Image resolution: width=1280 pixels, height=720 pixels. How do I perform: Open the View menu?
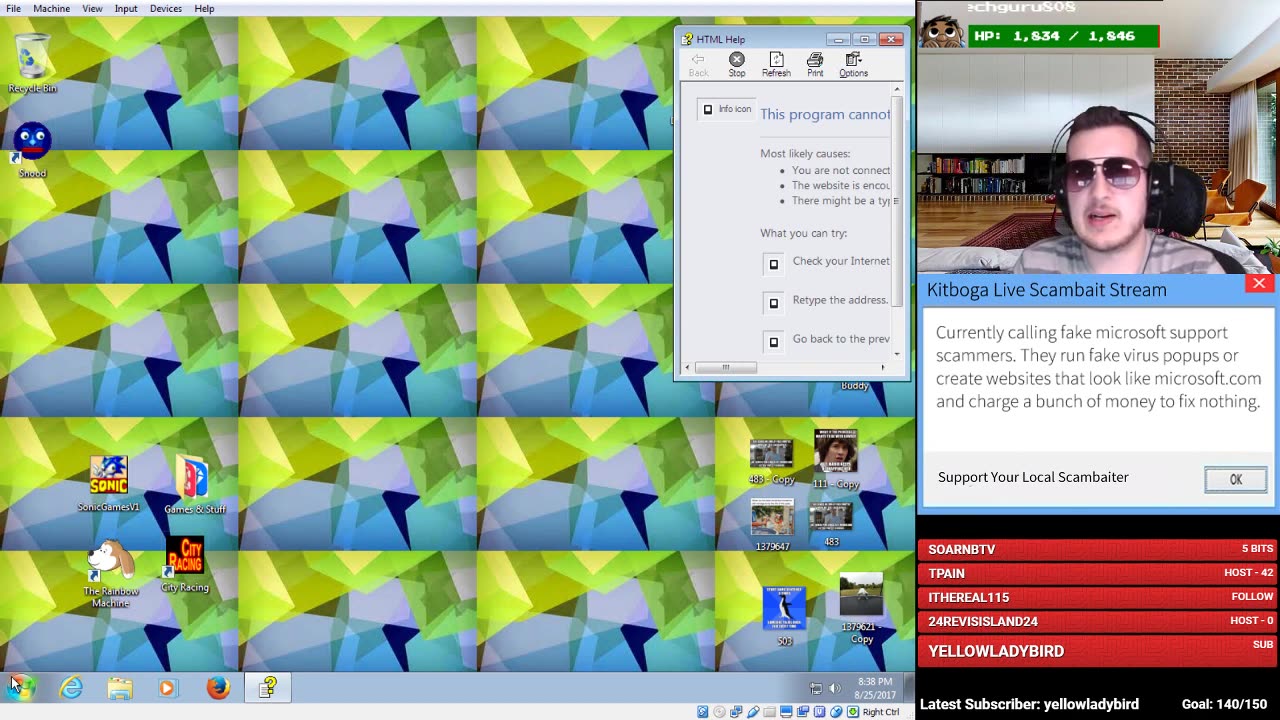coord(92,8)
